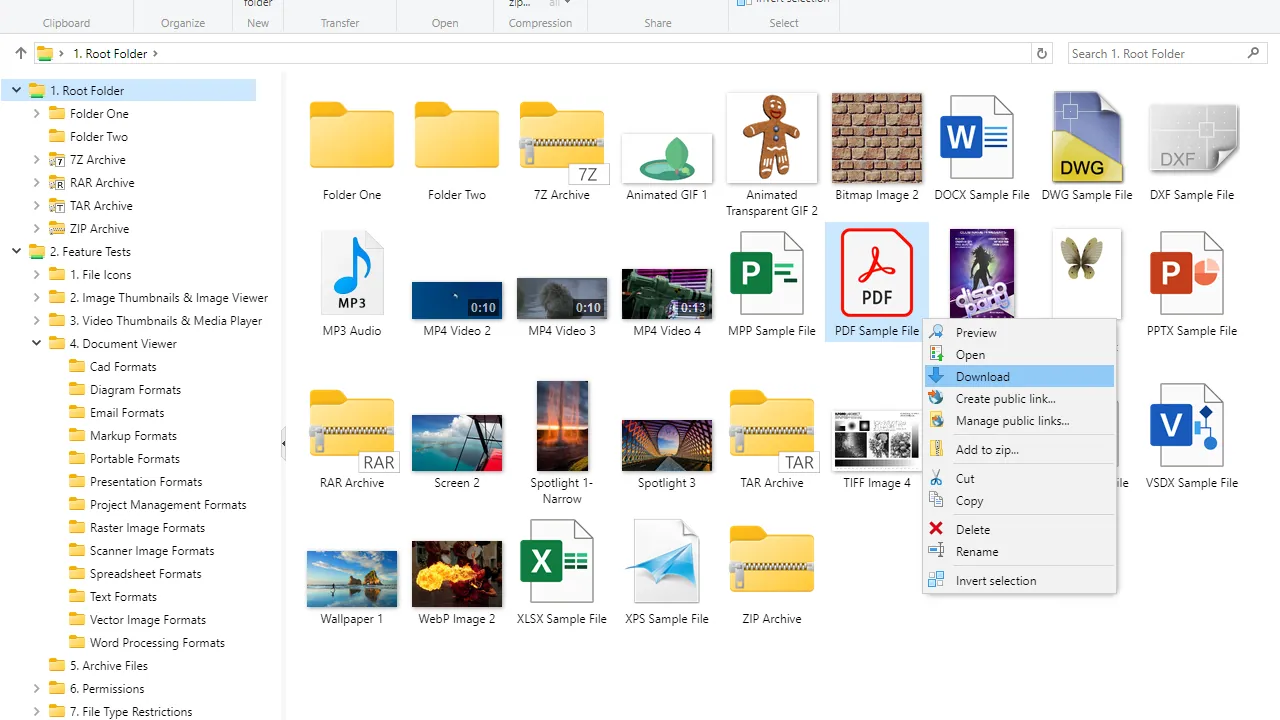Screen dimensions: 1280x720
Task: Collapse the 2. Feature Tests tree node
Action: (x=16, y=251)
